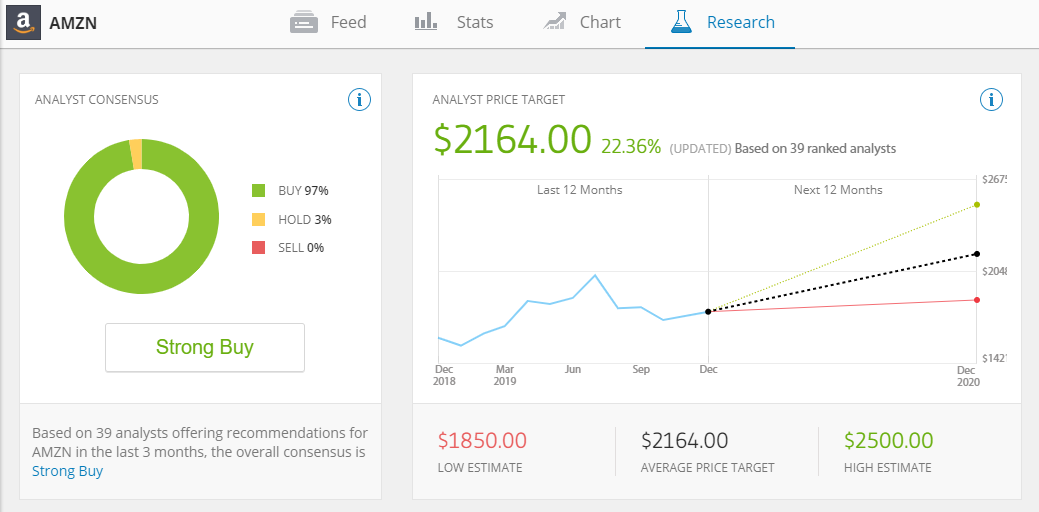Click the Sep axis label on chart
Viewport: 1039px width, 512px height.
641,370
